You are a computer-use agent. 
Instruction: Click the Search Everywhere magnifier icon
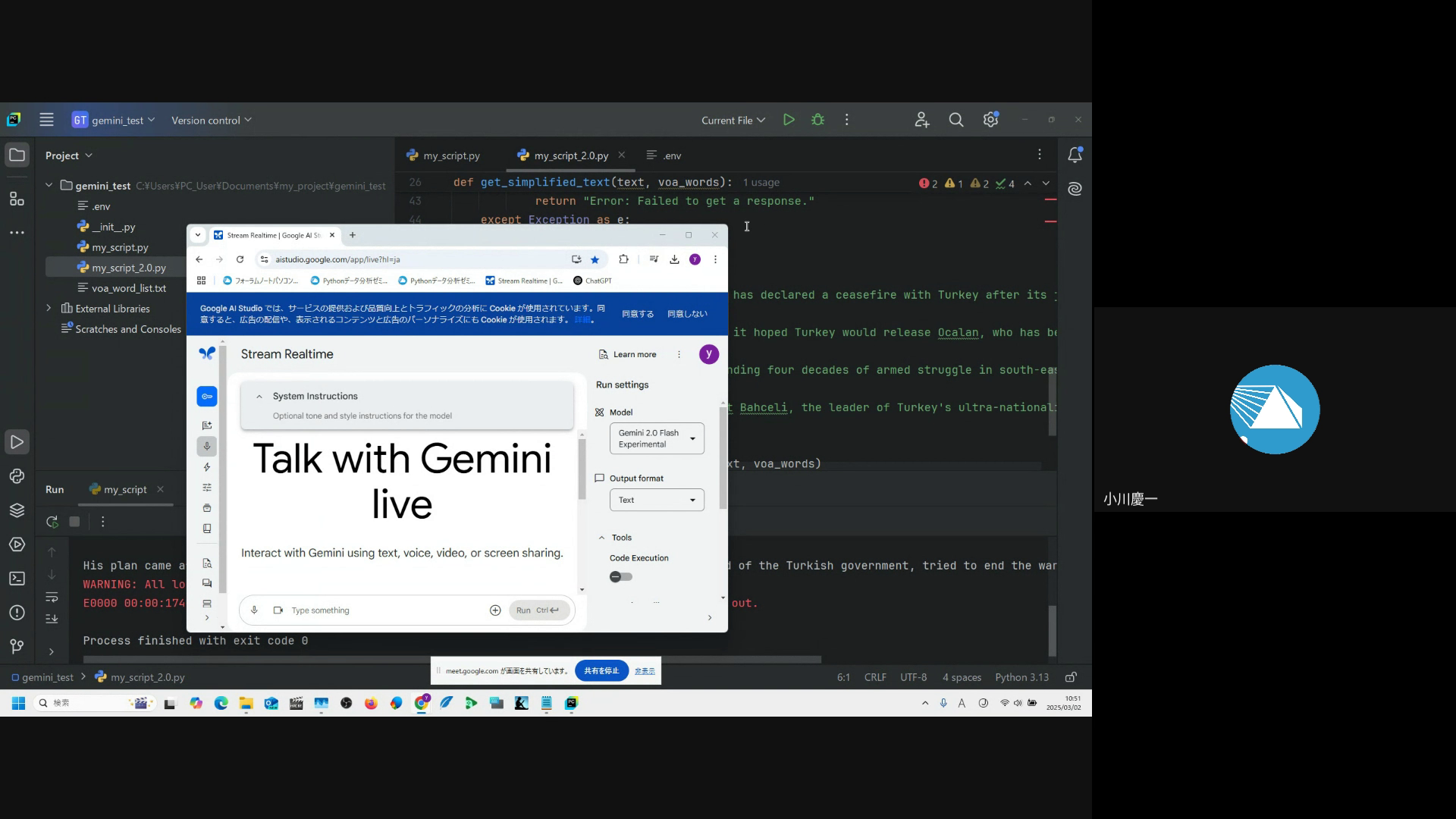pyautogui.click(x=955, y=120)
